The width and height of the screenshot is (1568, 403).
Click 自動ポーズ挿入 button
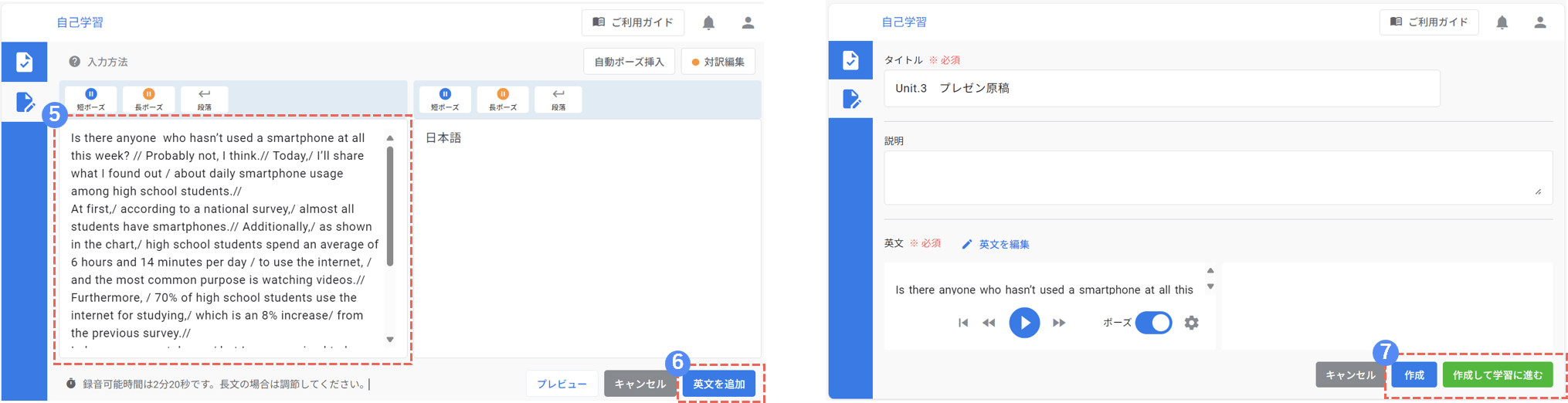coord(629,62)
